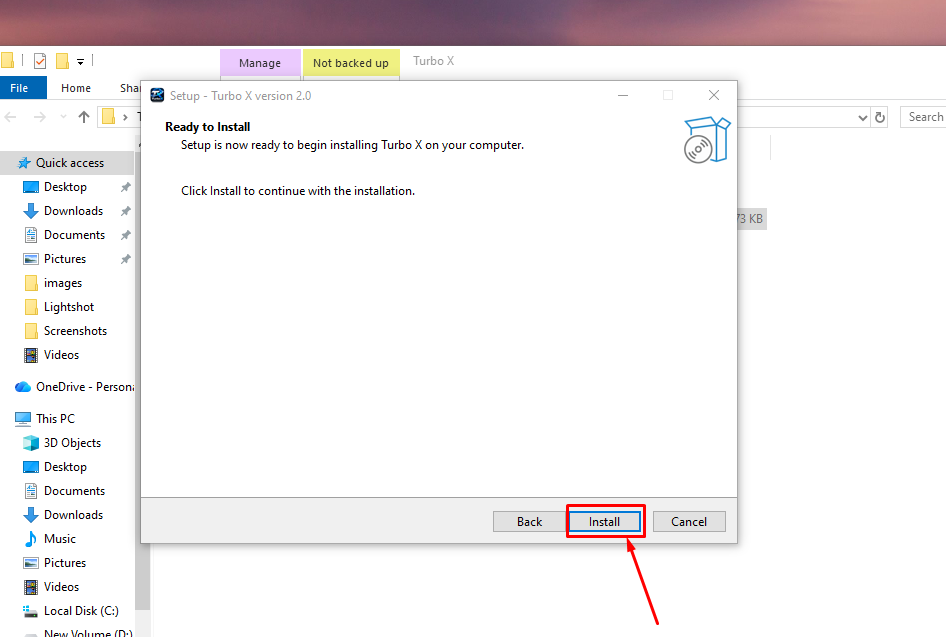
Task: Open the Screenshots folder in the sidebar
Action: click(x=75, y=331)
